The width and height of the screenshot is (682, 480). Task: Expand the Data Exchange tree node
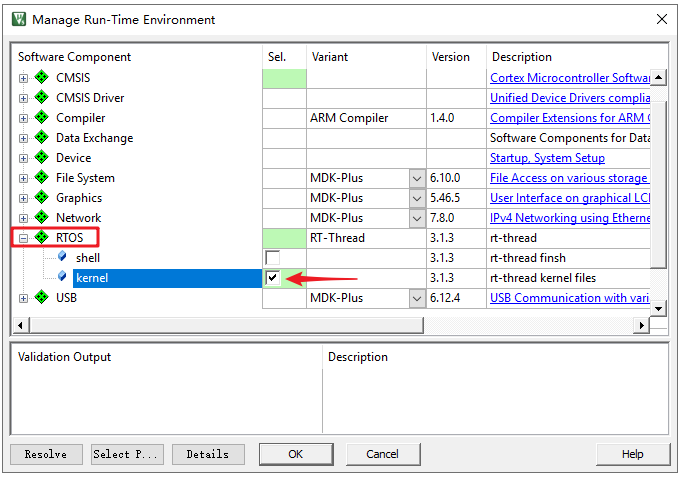tap(23, 138)
